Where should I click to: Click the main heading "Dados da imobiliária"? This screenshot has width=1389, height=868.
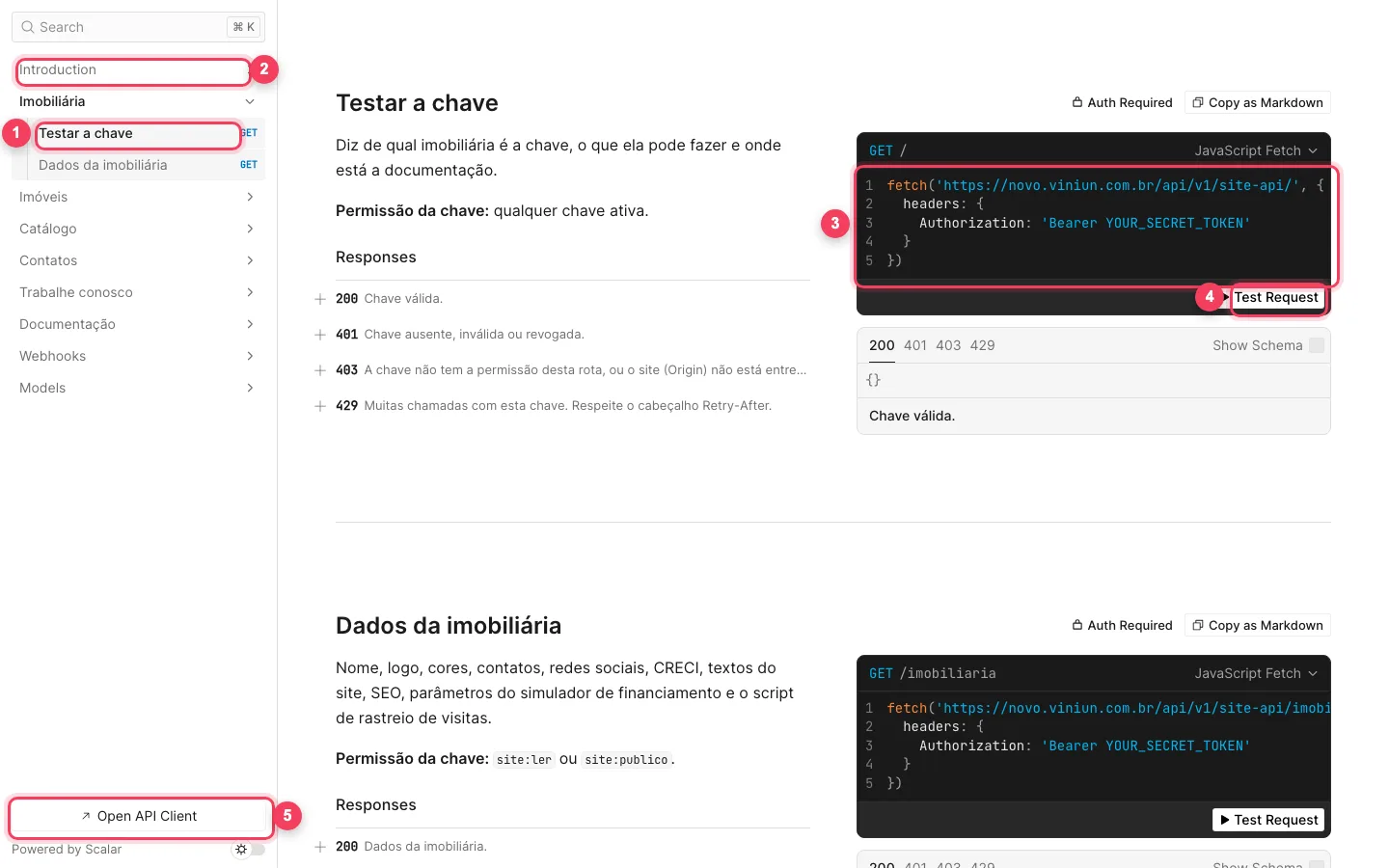(x=449, y=626)
